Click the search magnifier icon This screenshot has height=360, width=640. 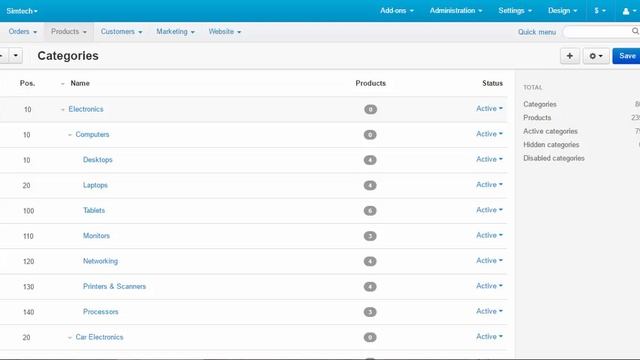(635, 31)
